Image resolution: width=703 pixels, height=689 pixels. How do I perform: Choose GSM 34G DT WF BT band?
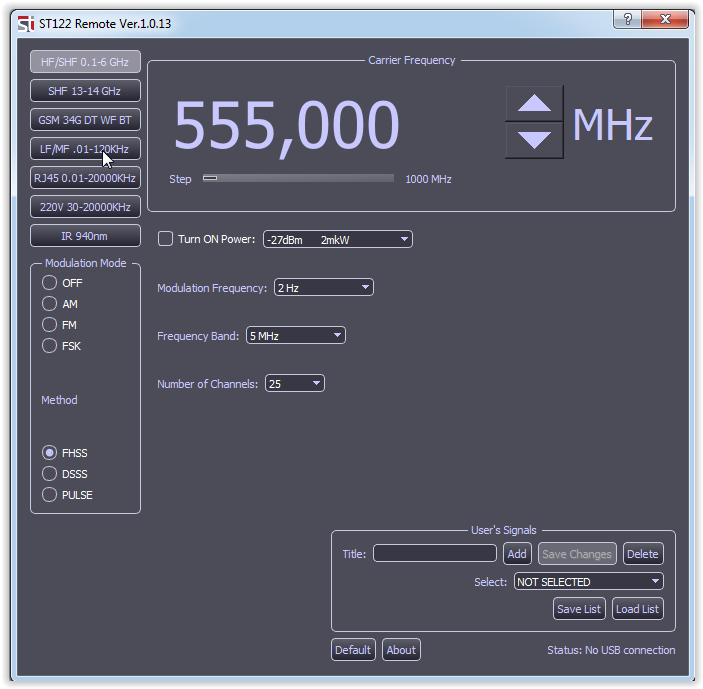85,120
